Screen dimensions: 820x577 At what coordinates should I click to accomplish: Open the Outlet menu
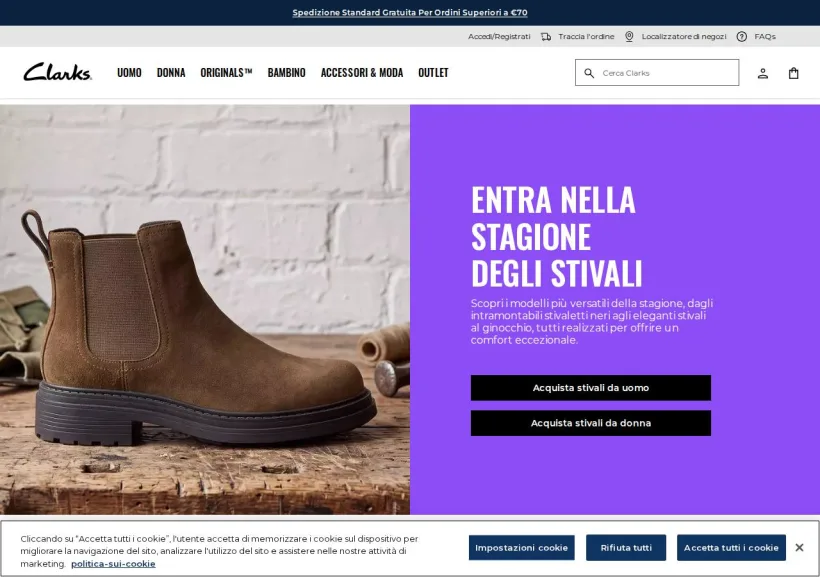tap(433, 73)
